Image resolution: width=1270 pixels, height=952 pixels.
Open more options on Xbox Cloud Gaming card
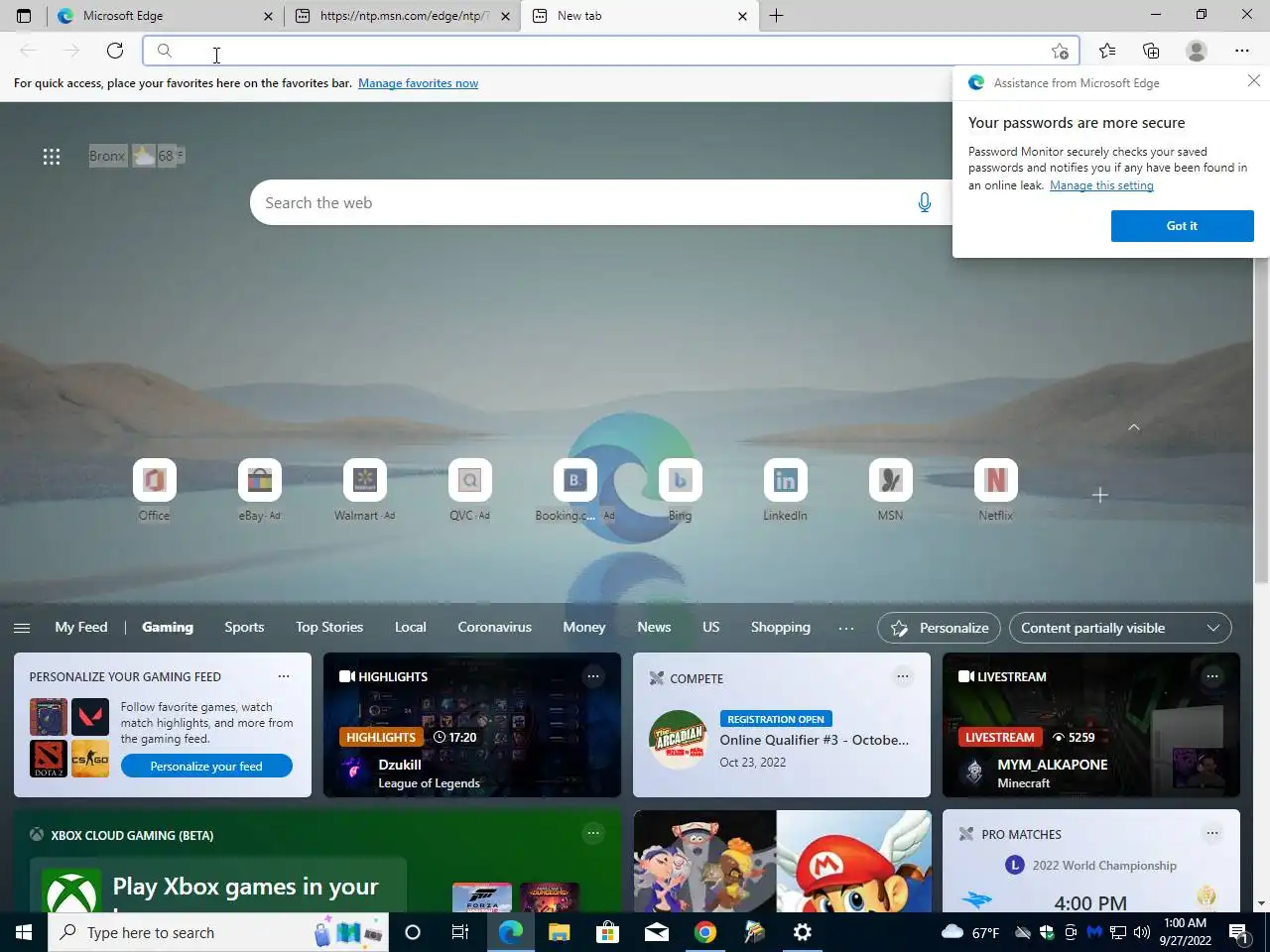coord(593,833)
